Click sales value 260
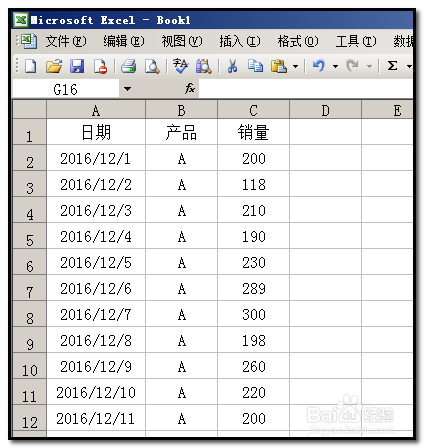Viewport: 424px width, 448px height. click(x=253, y=366)
